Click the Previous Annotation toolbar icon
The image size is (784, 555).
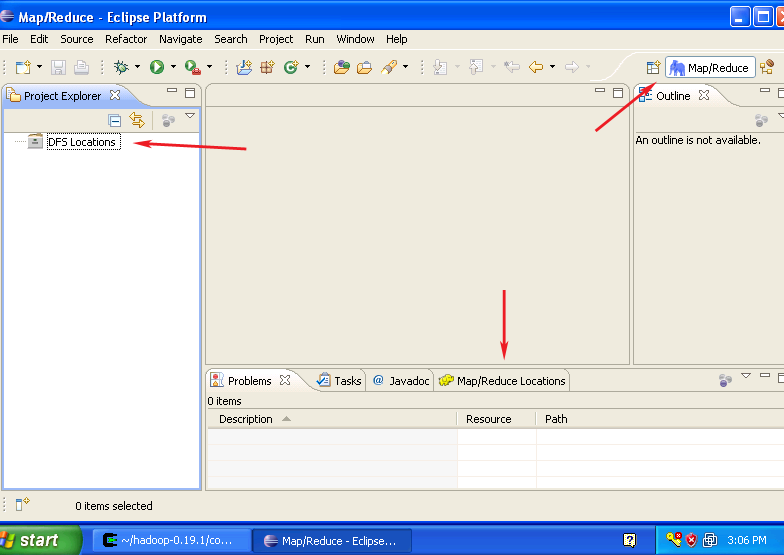point(476,67)
